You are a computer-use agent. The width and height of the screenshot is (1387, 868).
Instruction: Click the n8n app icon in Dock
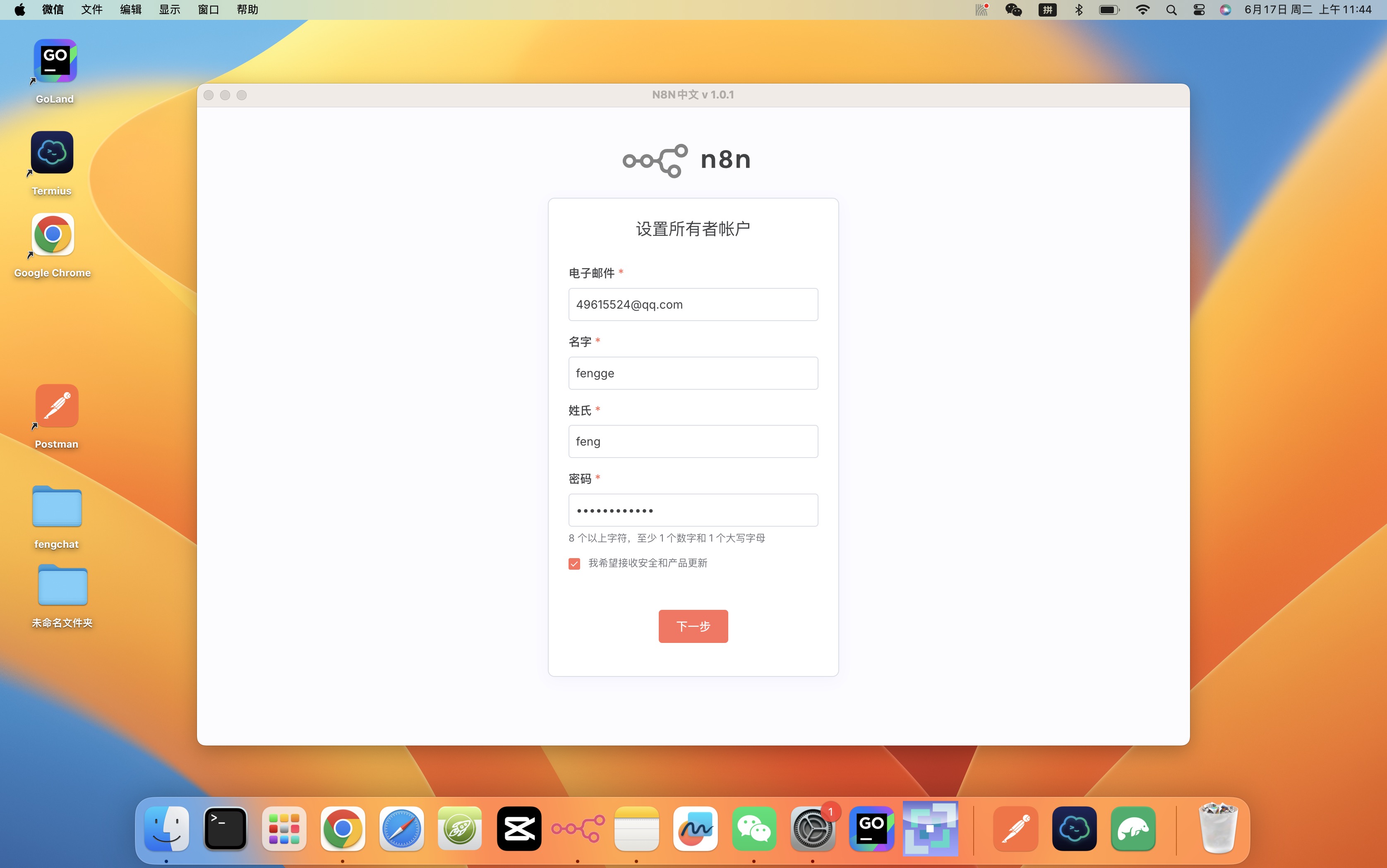pos(578,828)
